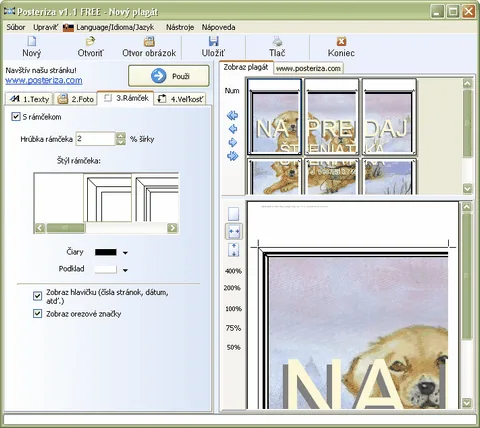Open the www.posteriza.com tab
Viewport: 480px width, 428px height.
pyautogui.click(x=308, y=69)
